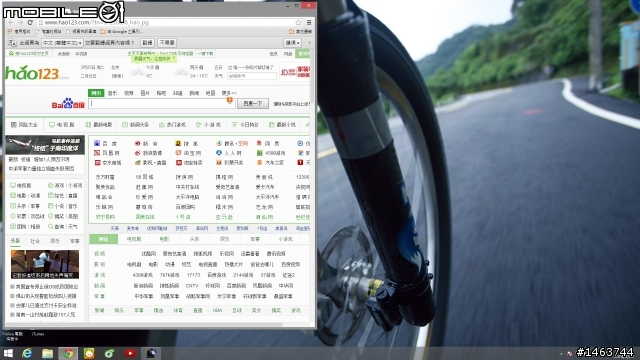The height and width of the screenshot is (360, 640).
Task: Open the CNTV link in news row
Action: click(192, 286)
